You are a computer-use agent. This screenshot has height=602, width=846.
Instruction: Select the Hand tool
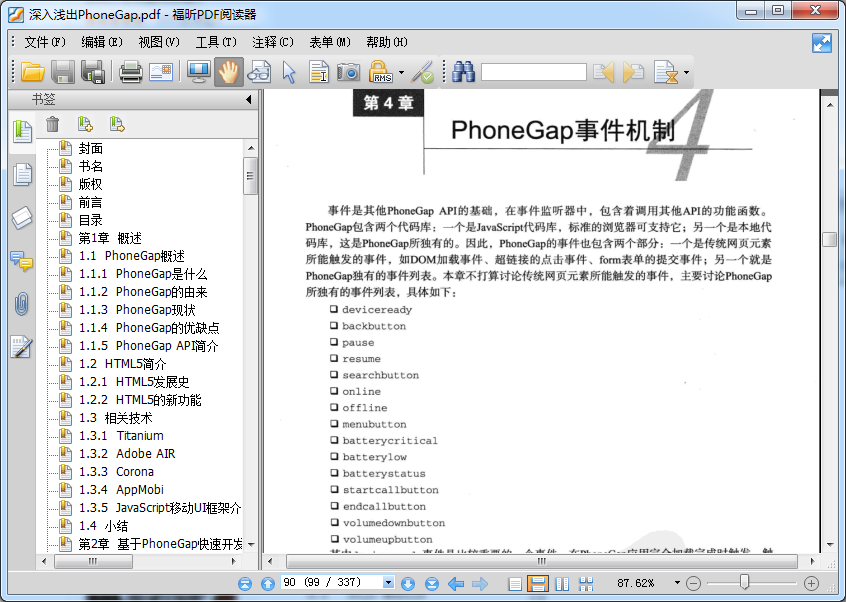pos(229,72)
